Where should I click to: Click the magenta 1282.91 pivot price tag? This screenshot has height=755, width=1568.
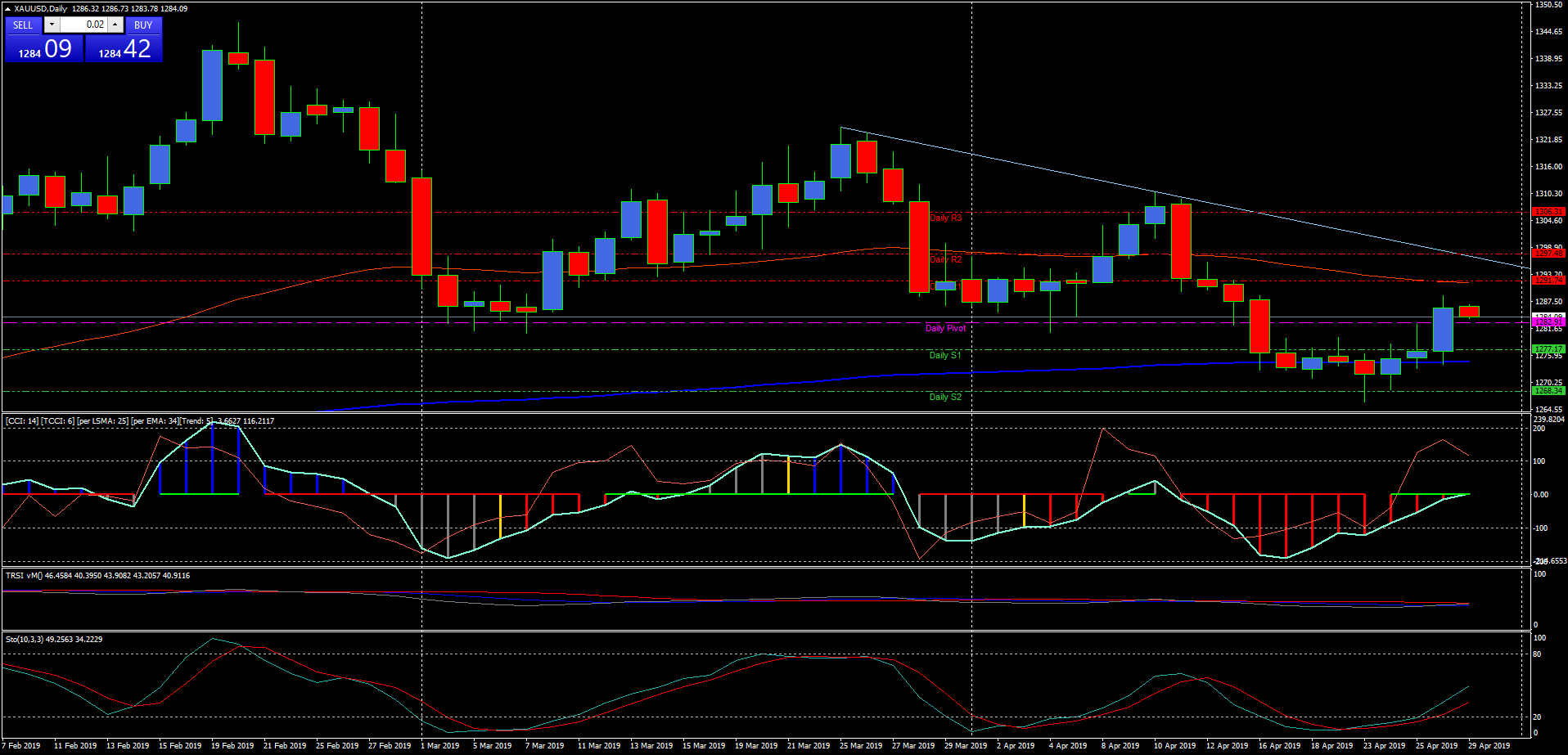point(1548,322)
